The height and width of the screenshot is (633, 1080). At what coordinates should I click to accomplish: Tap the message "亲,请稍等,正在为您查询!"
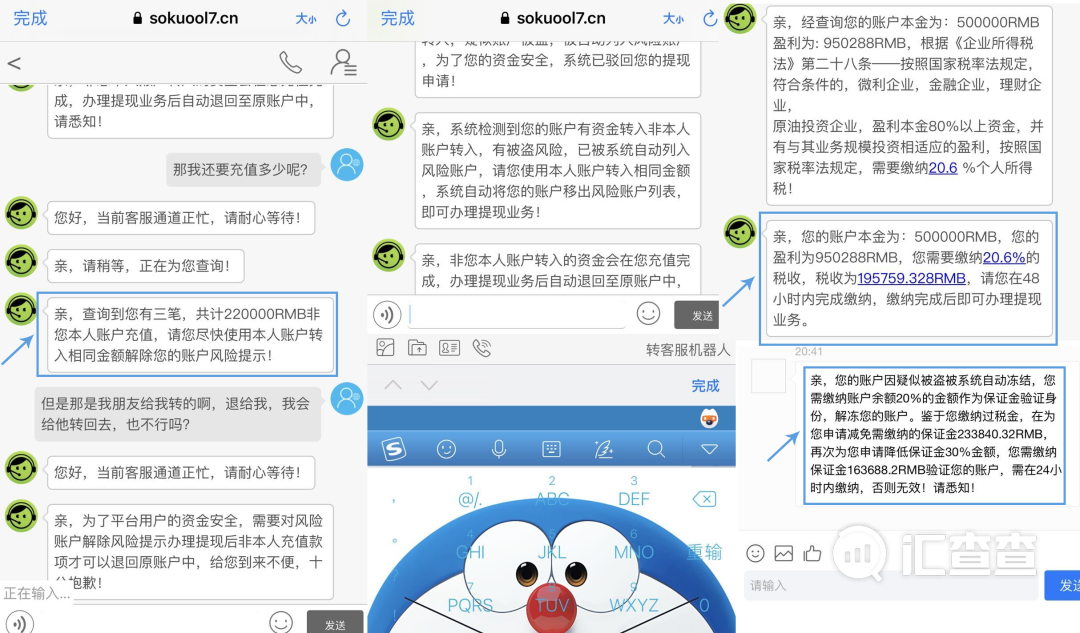tap(145, 266)
